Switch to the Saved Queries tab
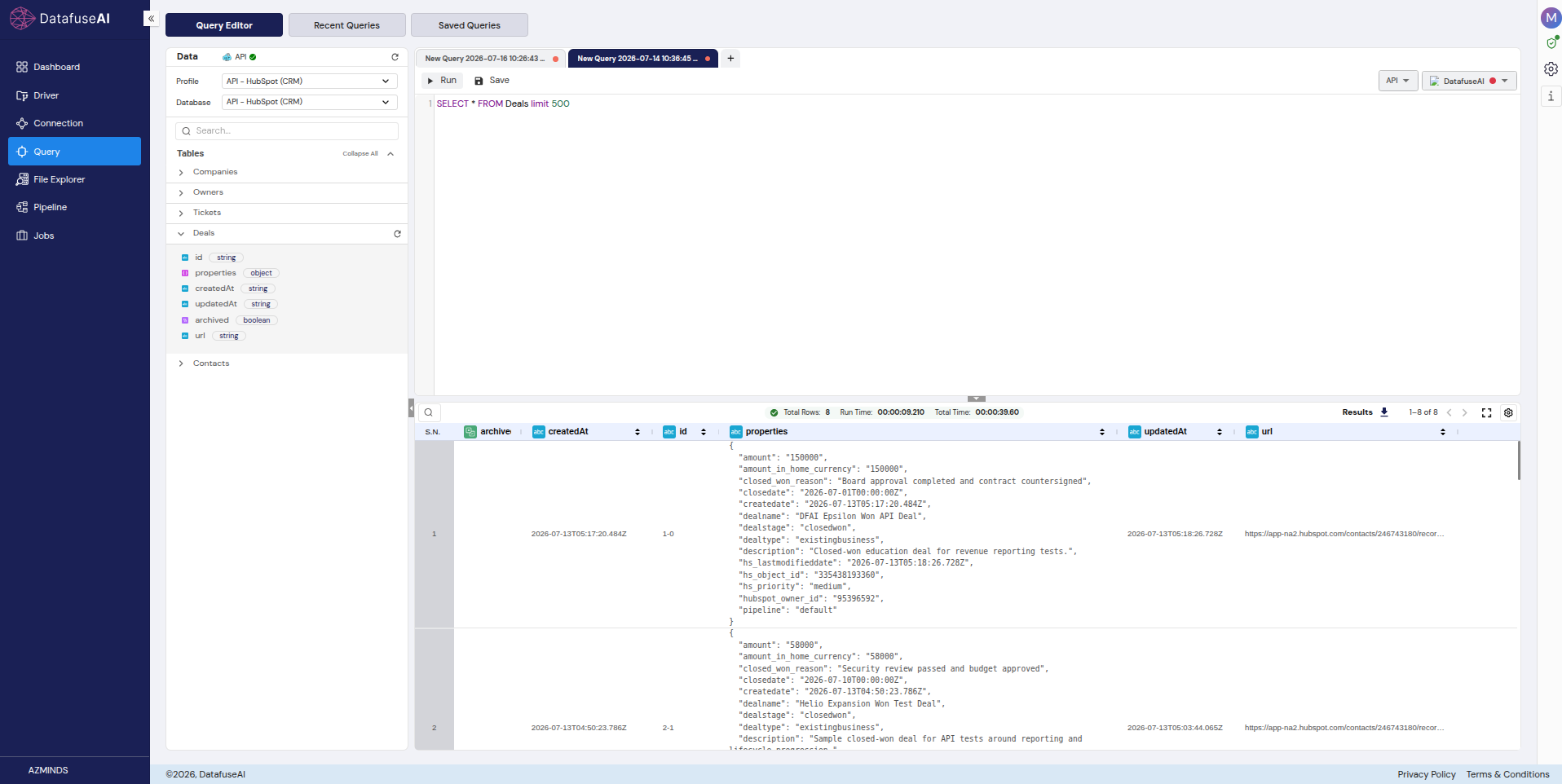The image size is (1562, 784). click(x=470, y=25)
